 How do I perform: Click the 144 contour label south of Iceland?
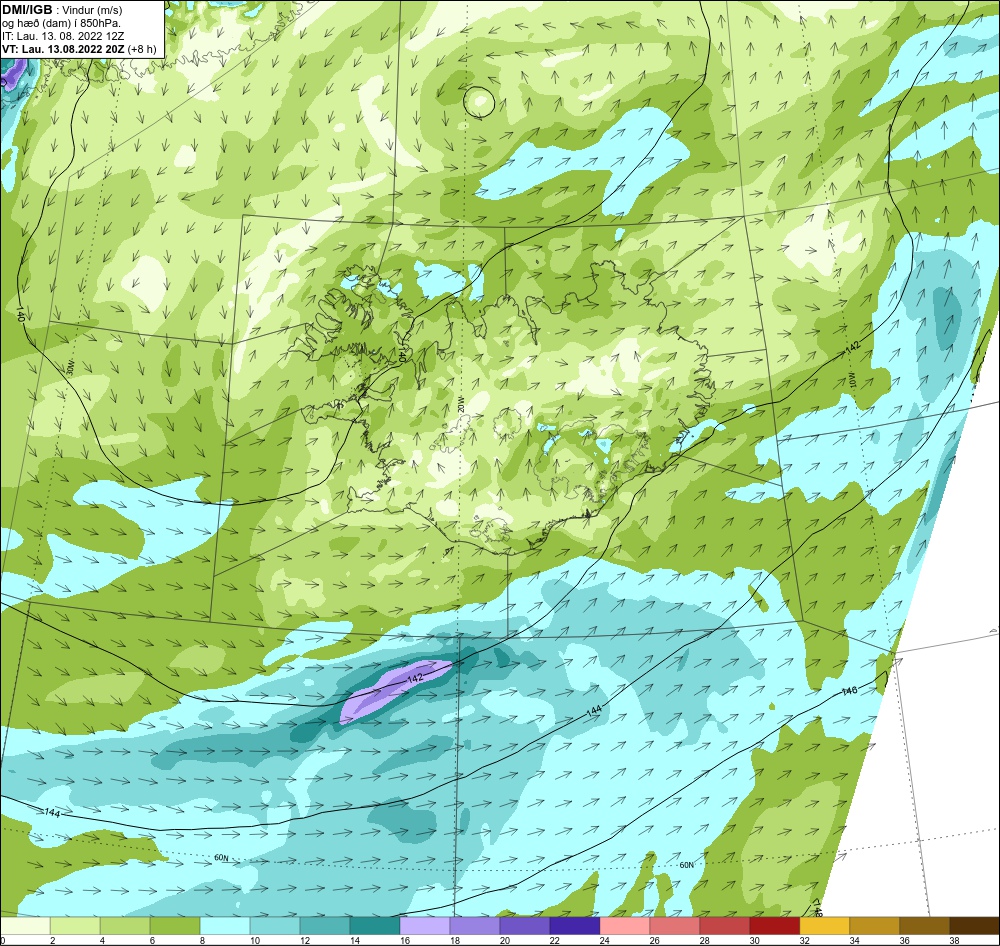(x=594, y=710)
